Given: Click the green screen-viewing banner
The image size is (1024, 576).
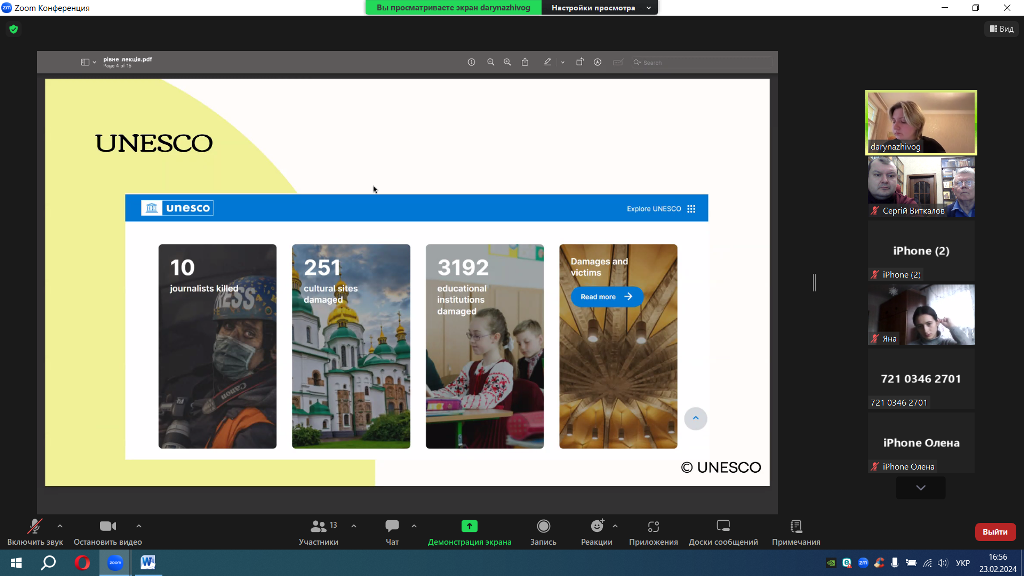Looking at the screenshot, I should coord(453,8).
